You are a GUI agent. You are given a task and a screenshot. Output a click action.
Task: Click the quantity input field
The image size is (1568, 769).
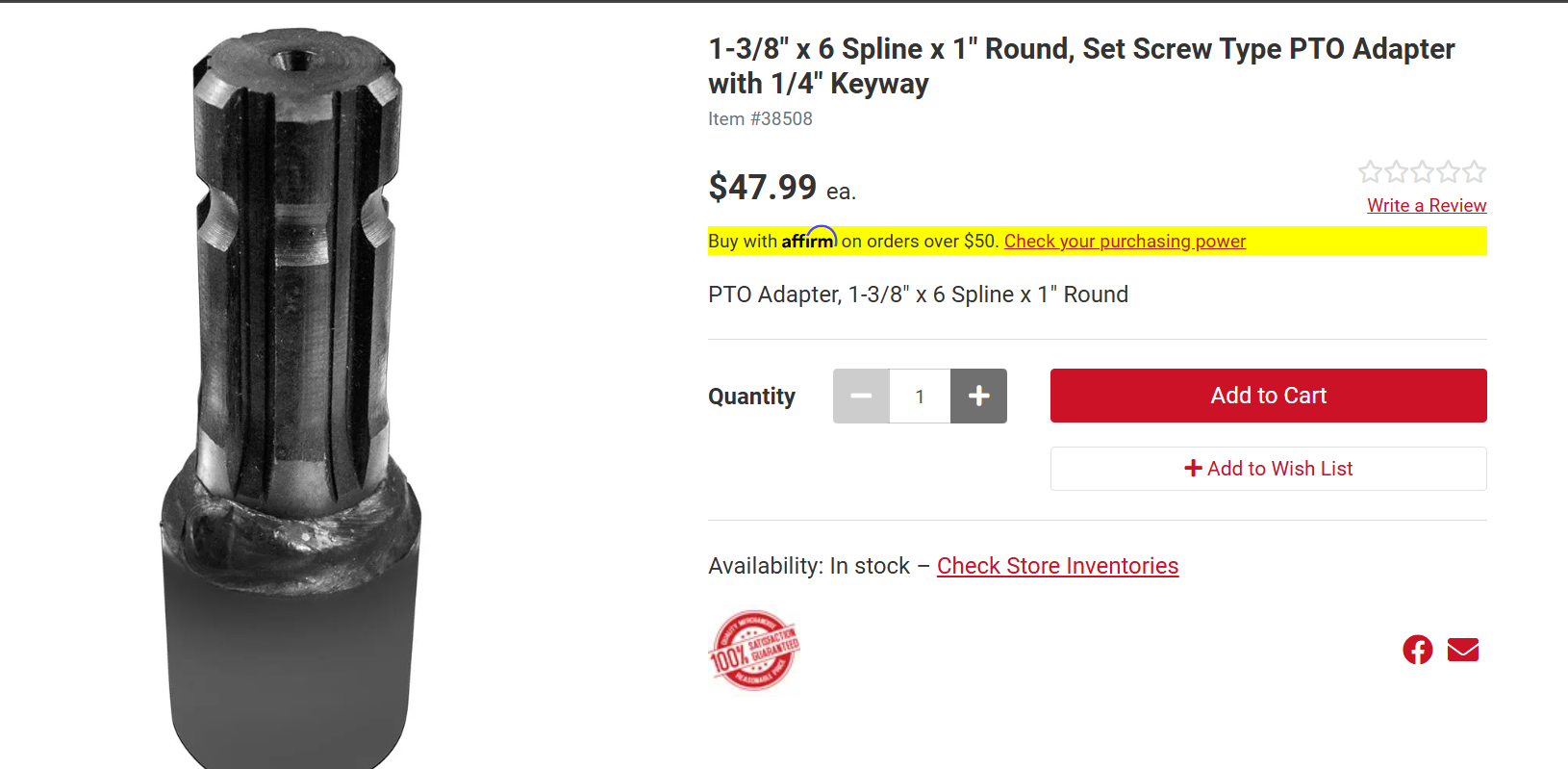(920, 396)
